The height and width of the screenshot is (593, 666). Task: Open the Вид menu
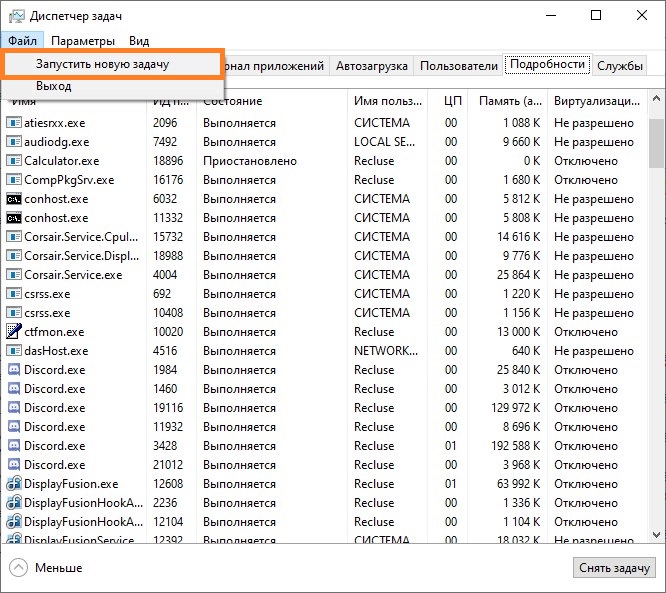[139, 41]
